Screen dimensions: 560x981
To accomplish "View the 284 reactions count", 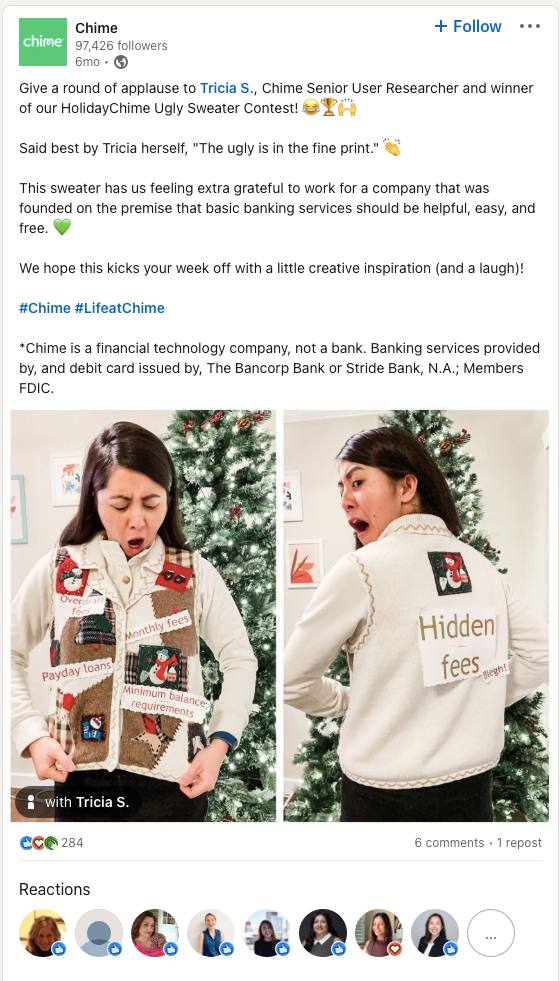I will click(x=72, y=843).
